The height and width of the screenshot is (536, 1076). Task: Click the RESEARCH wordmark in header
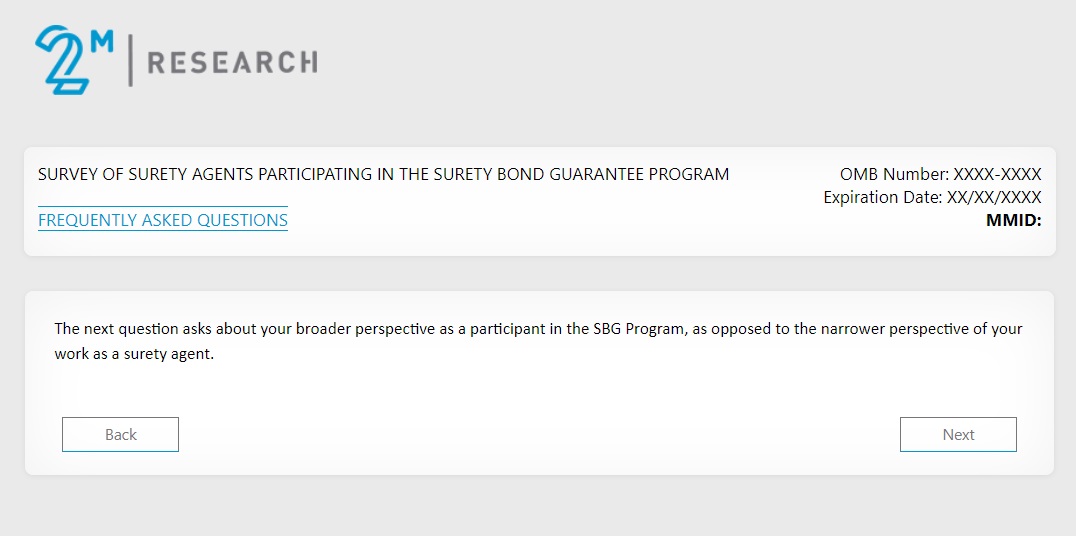(232, 63)
